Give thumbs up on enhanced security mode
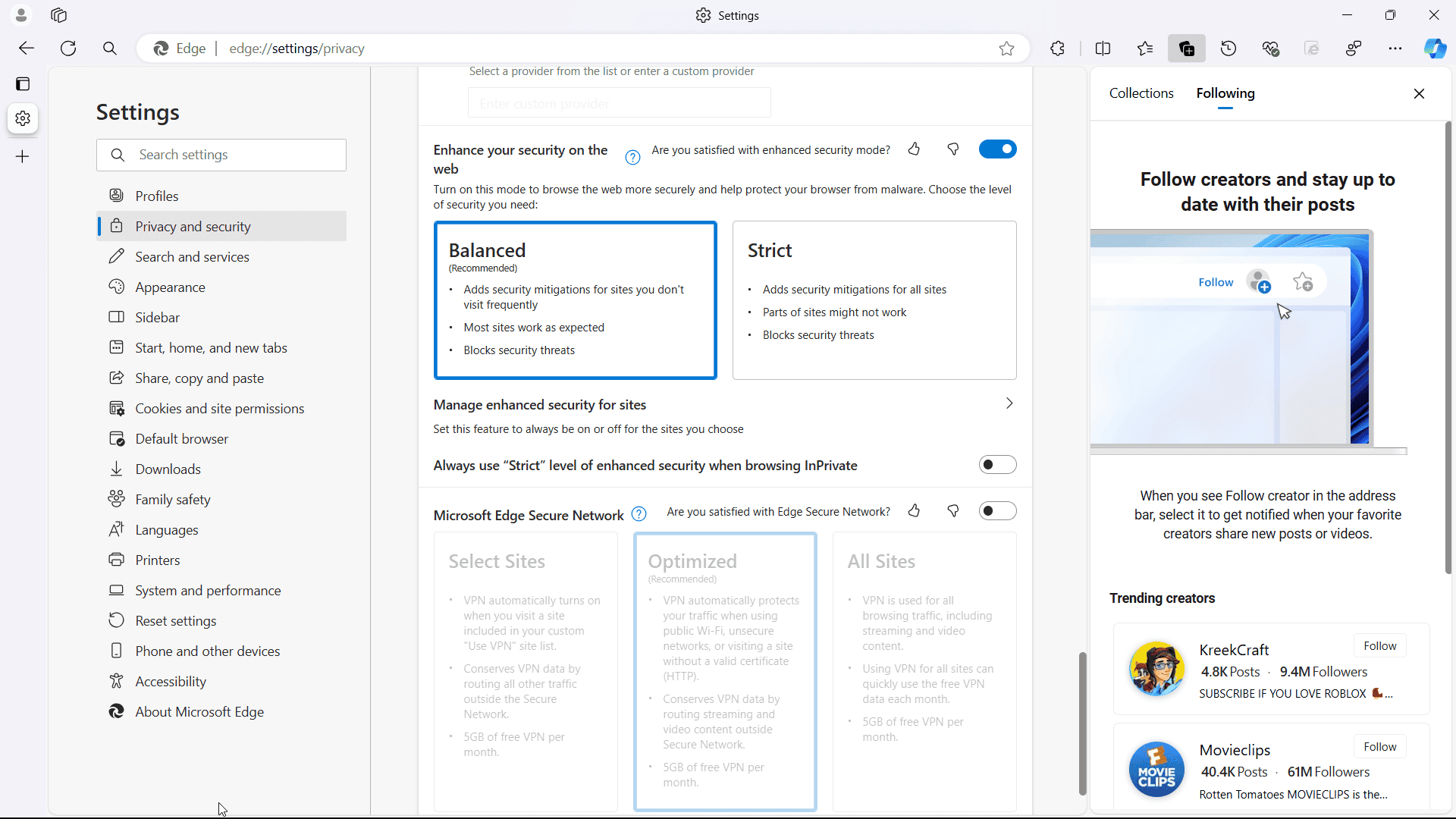The image size is (1456, 819). (914, 149)
